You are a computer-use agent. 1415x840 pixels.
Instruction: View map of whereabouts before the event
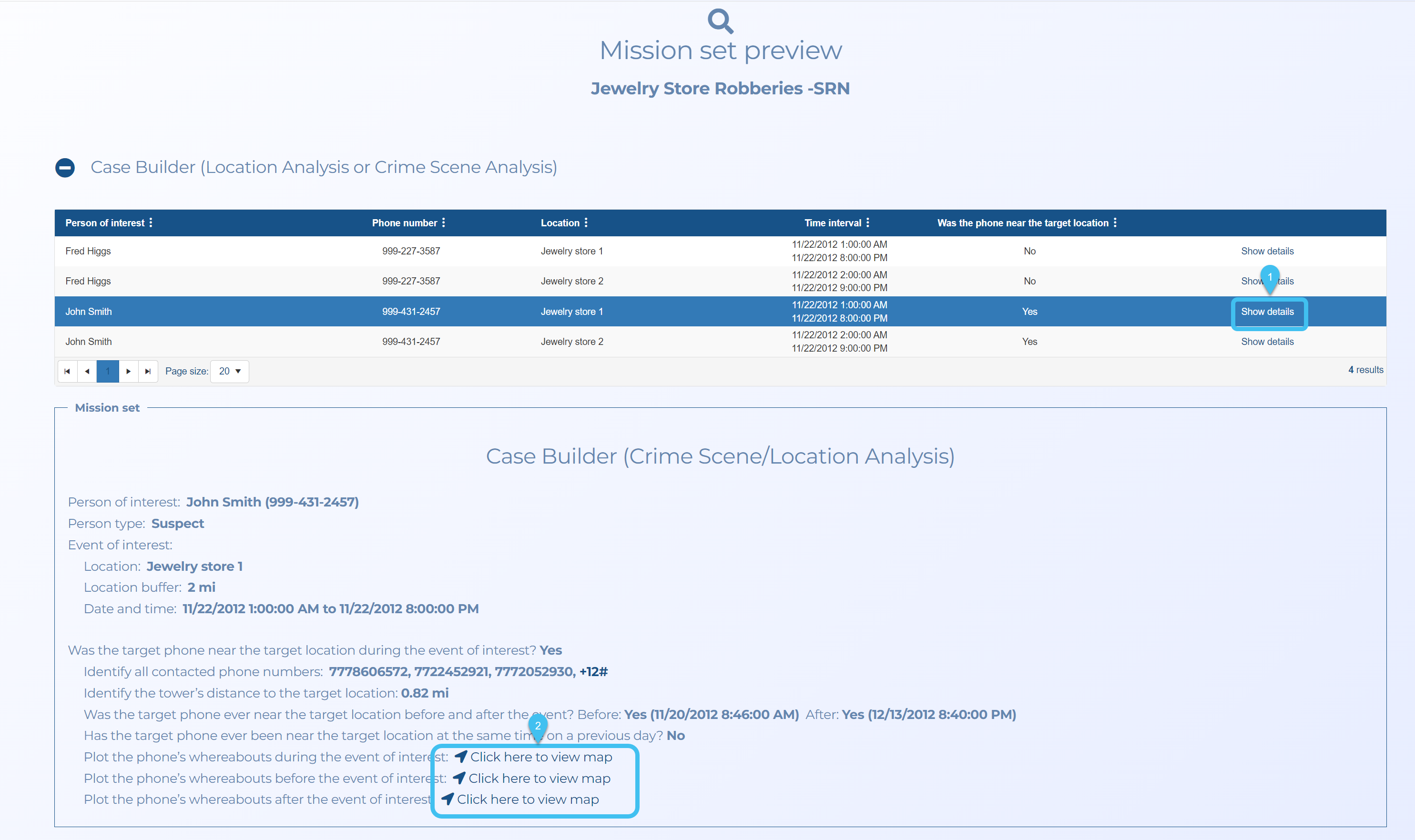(x=539, y=779)
